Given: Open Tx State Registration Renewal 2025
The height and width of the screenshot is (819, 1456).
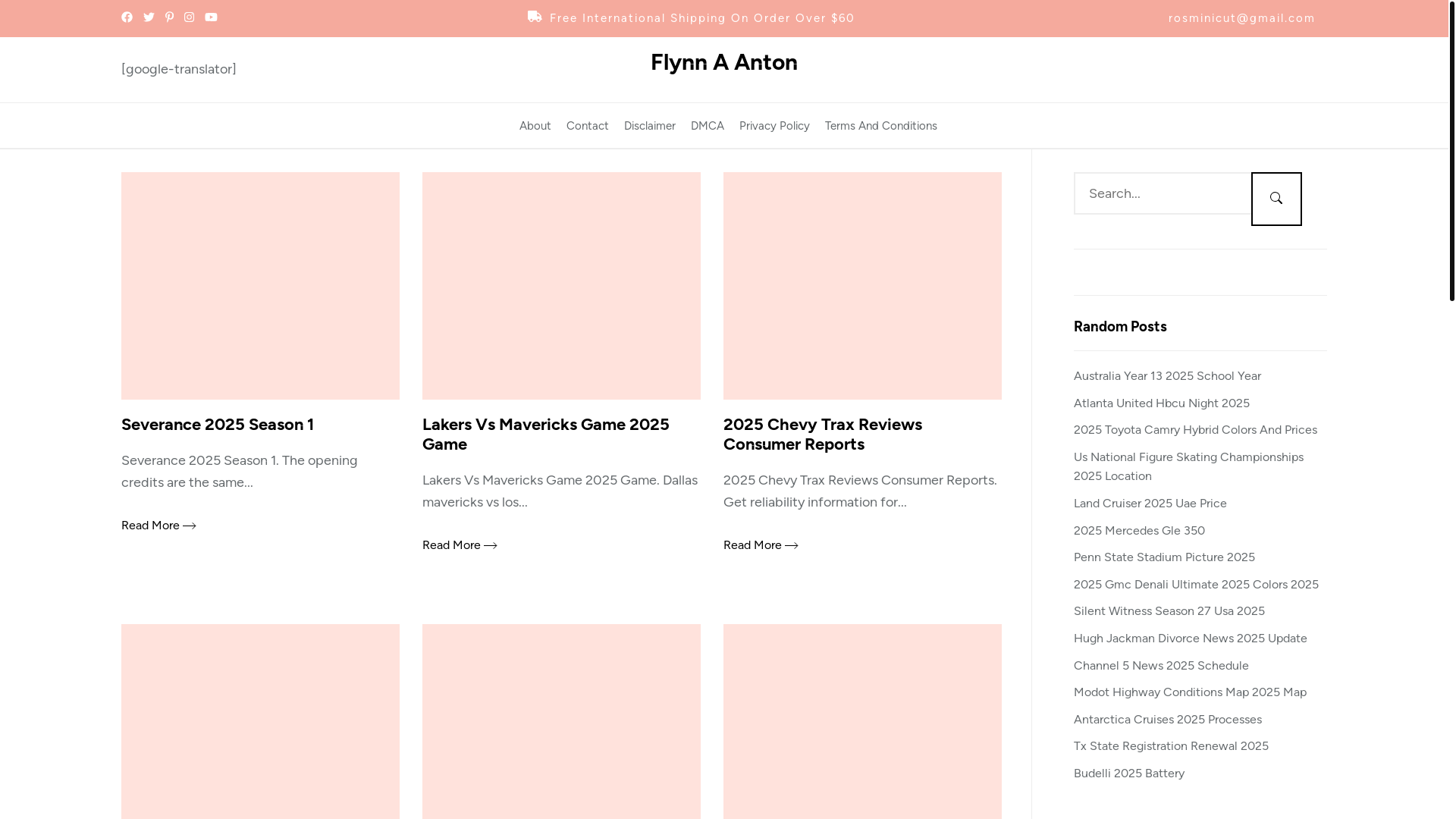Looking at the screenshot, I should pos(1171,746).
